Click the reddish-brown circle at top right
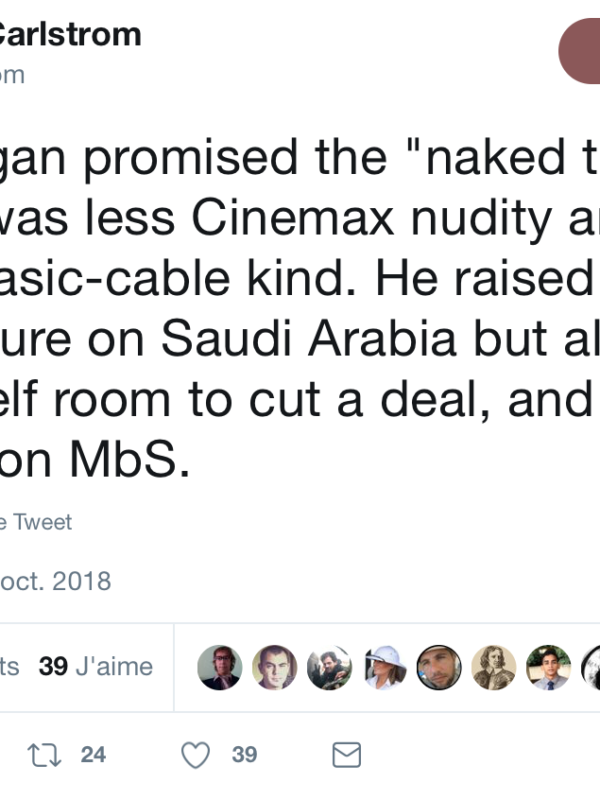600x800 pixels. pos(582,50)
